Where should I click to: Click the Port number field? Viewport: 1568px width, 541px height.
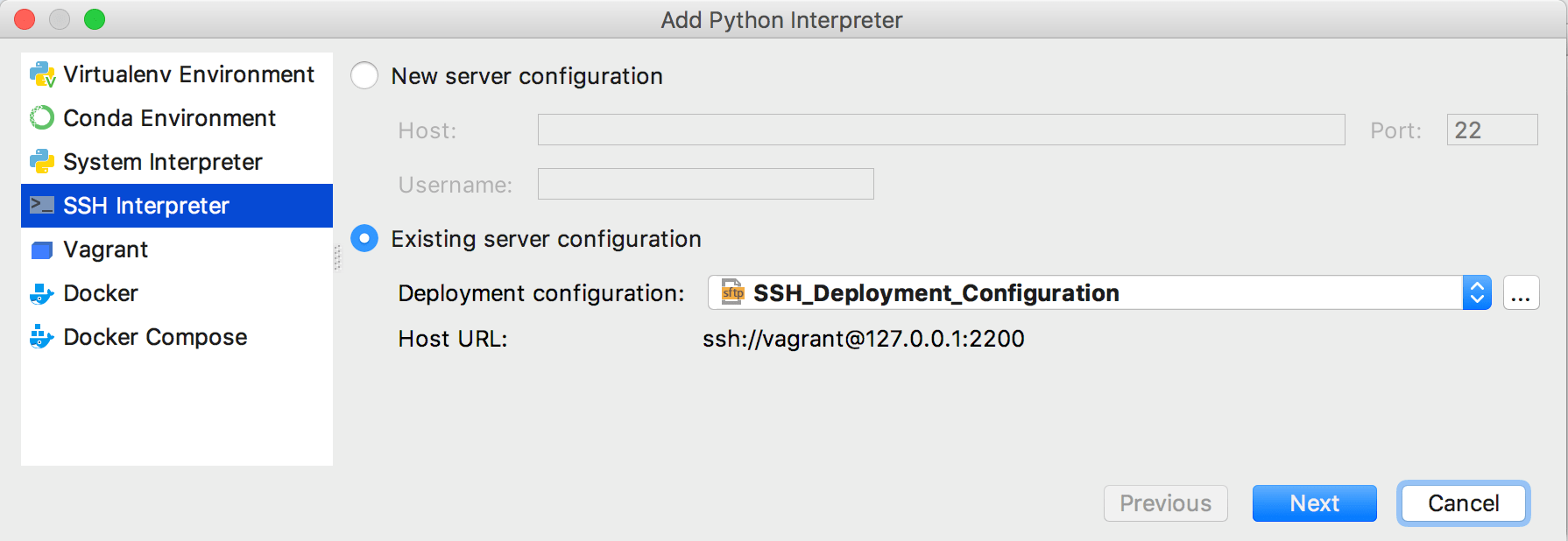coord(1492,130)
